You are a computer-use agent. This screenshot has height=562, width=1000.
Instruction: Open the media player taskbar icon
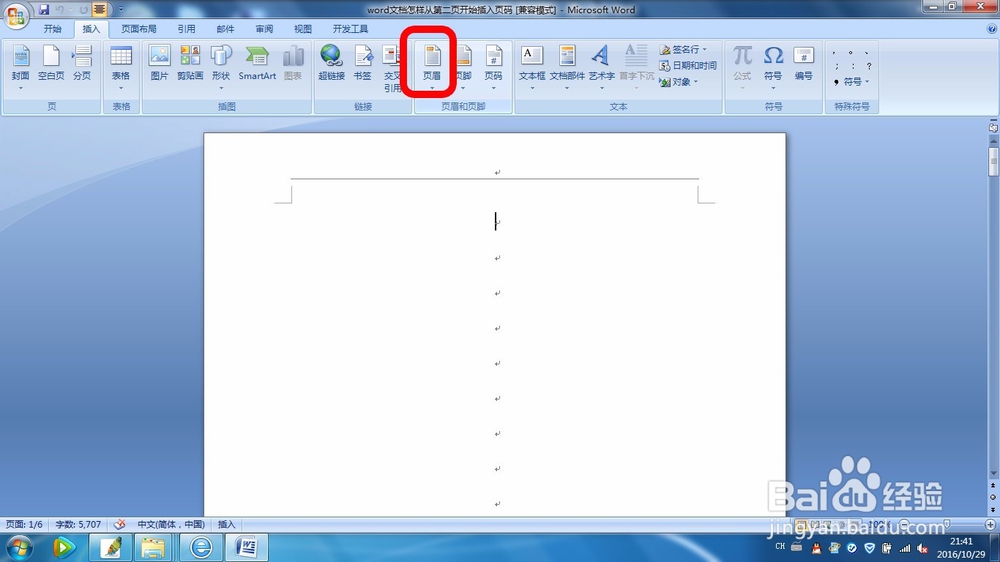click(64, 548)
